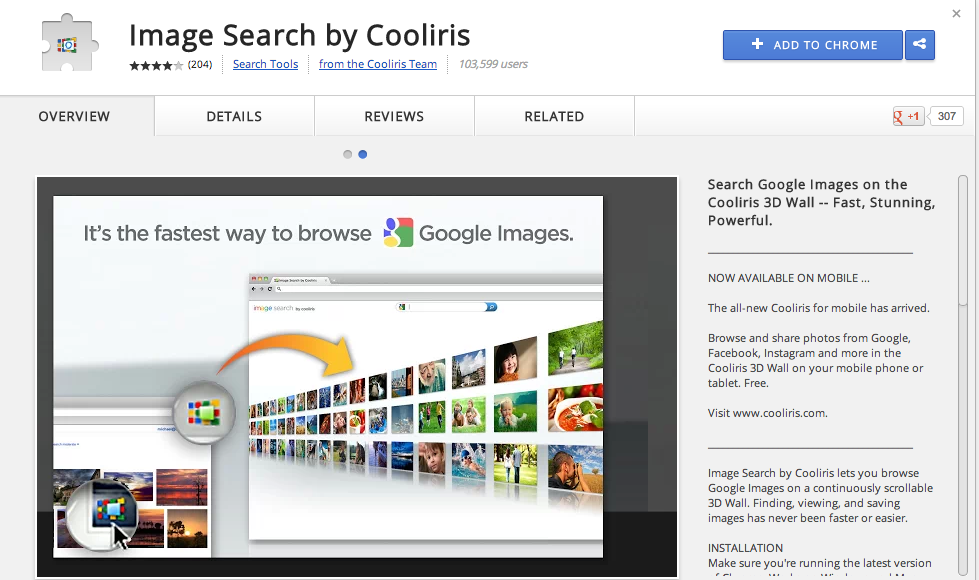Image resolution: width=979 pixels, height=580 pixels.
Task: Click the star rating icons
Action: 156,65
